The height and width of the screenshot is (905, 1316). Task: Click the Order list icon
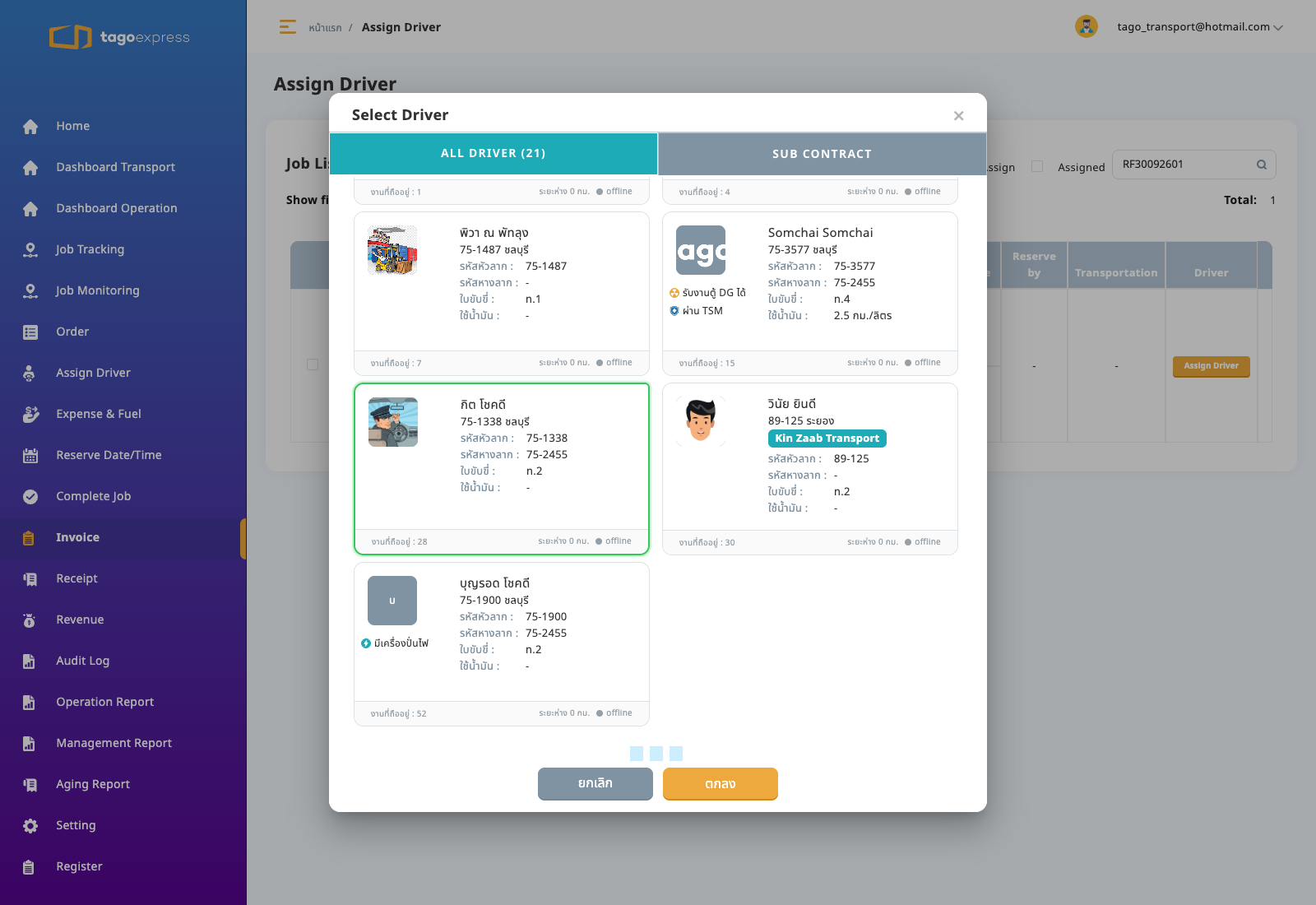(30, 332)
